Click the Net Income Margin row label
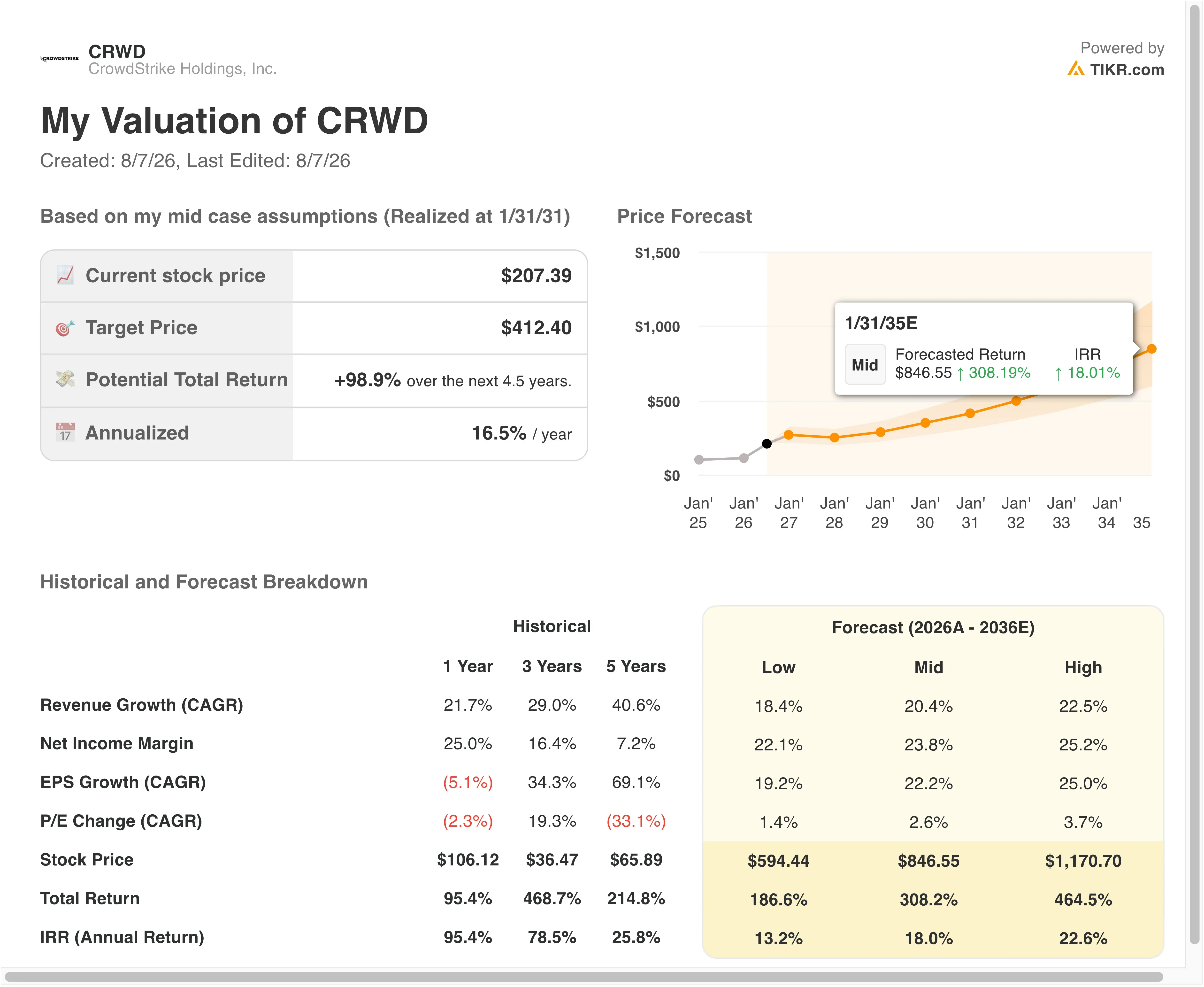The height and width of the screenshot is (987, 1204). 116,744
